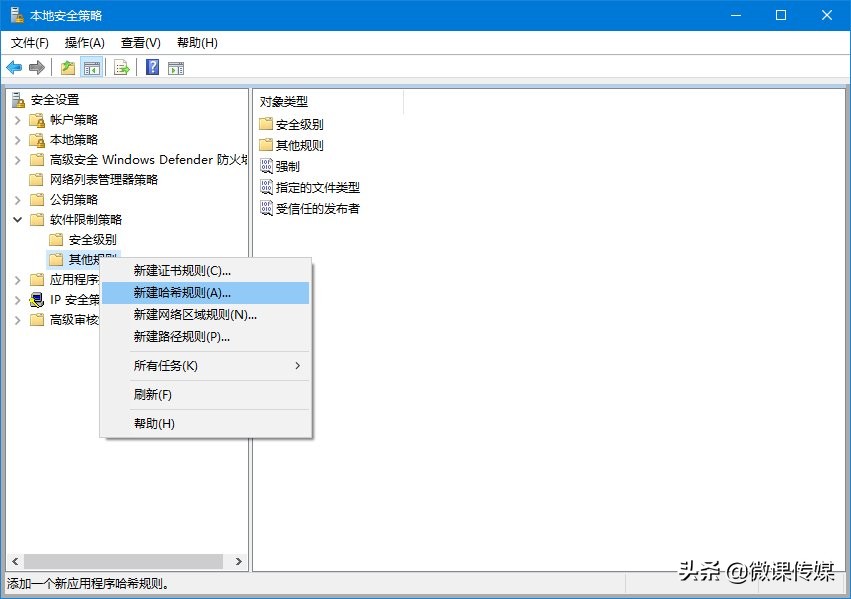The image size is (851, 599).
Task: Expand the 应用程序 control policies node
Action: (17, 280)
